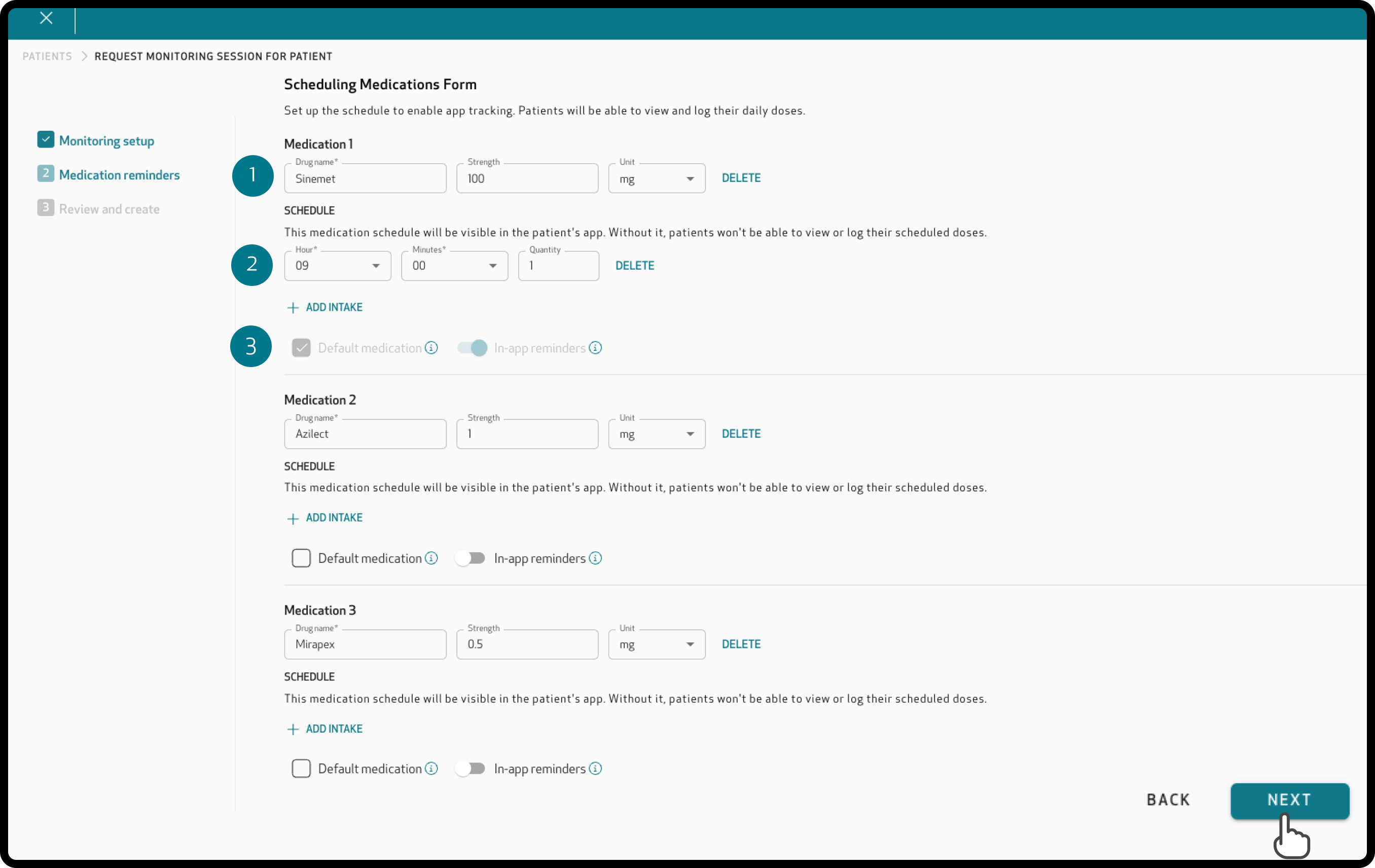This screenshot has width=1375, height=868.
Task: Delete Medication 3 Mirapex entry
Action: tap(741, 644)
